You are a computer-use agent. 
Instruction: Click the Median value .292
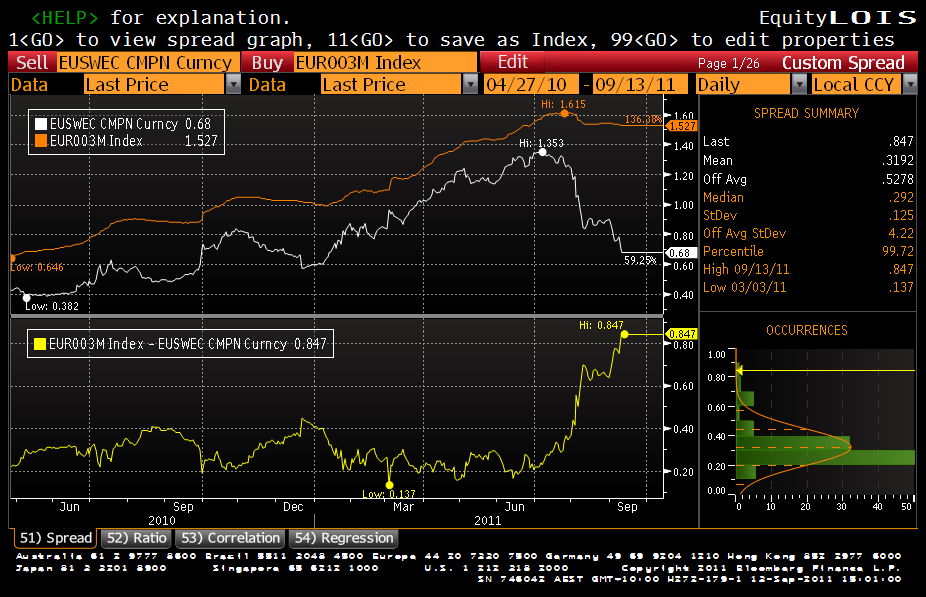[901, 197]
